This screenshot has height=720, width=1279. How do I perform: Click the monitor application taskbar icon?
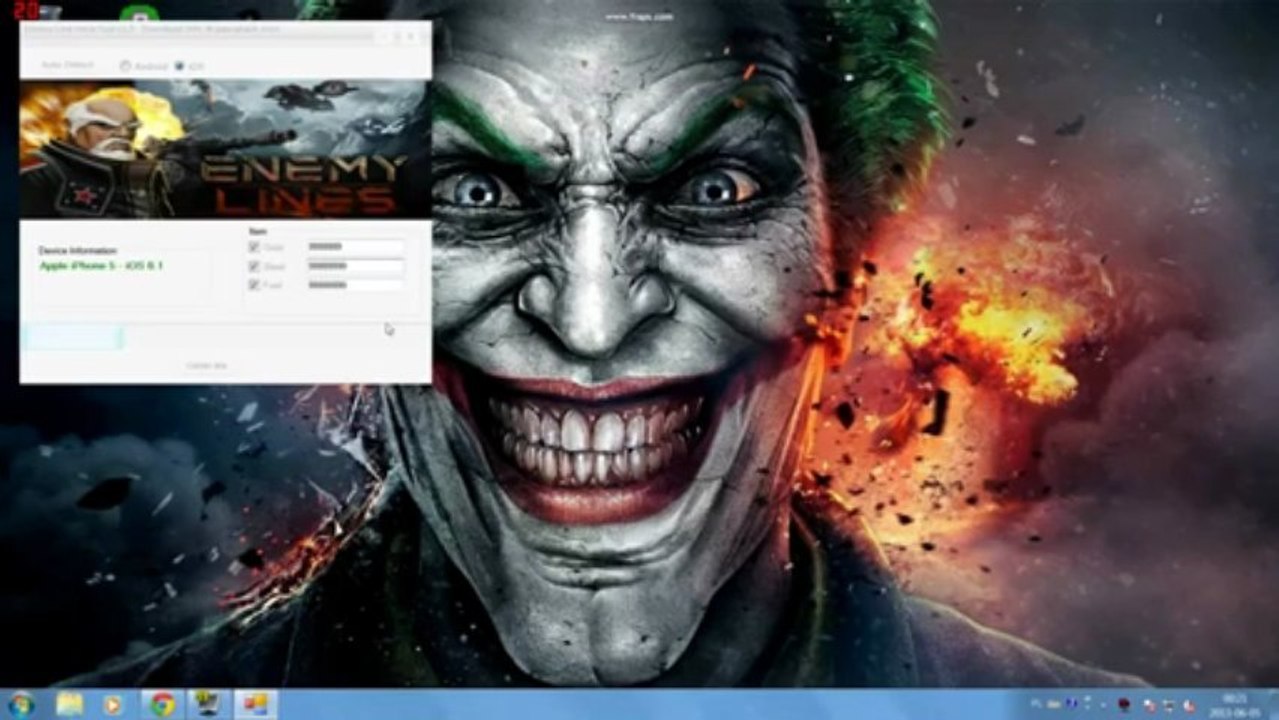click(x=208, y=705)
